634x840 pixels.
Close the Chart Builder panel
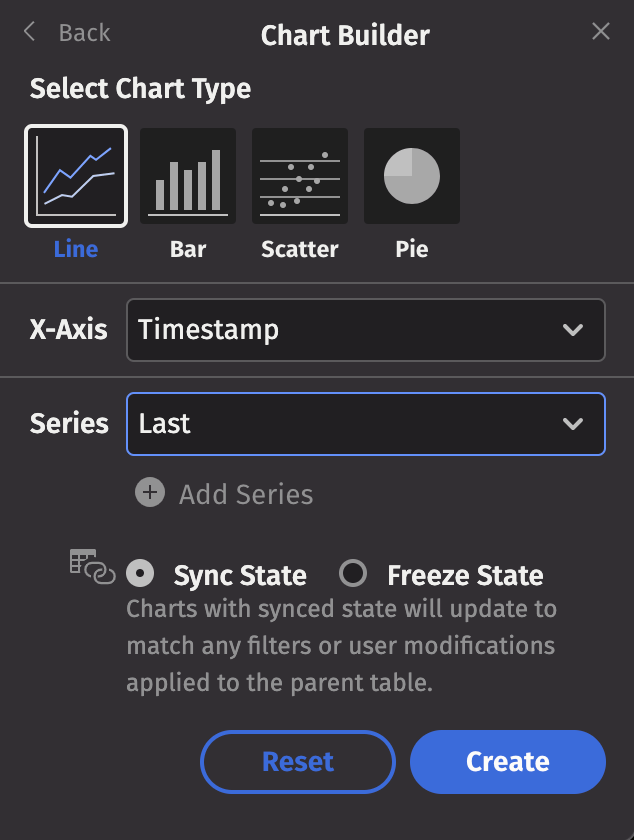pos(601,32)
